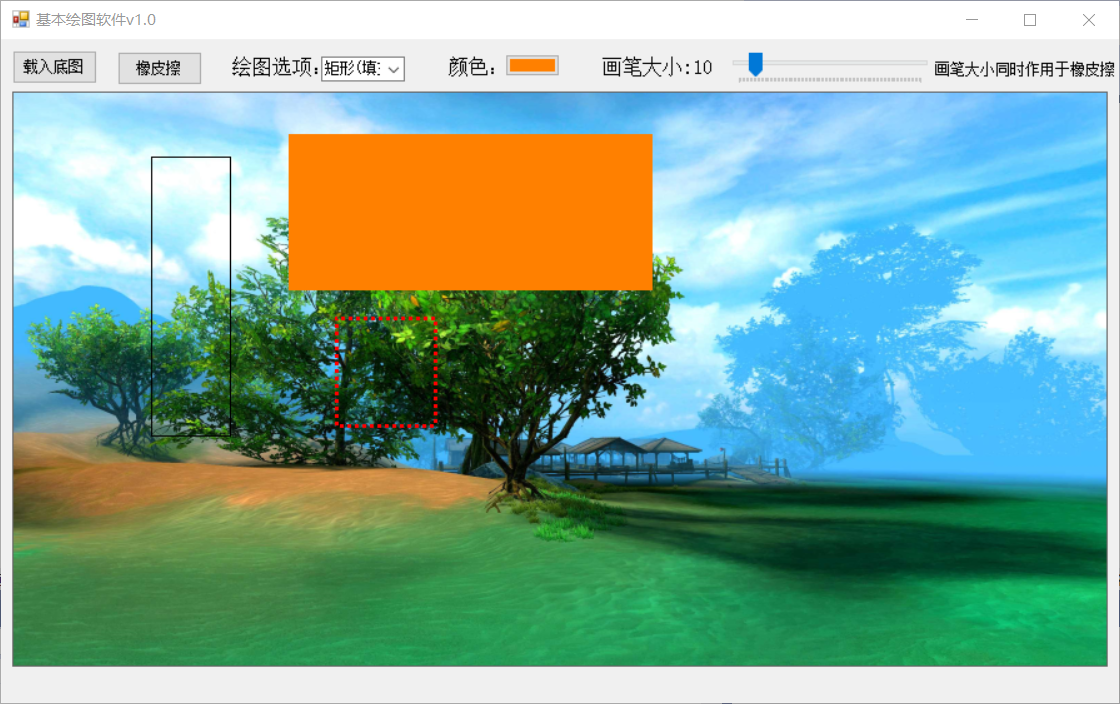This screenshot has height=704, width=1120.
Task: Click the dropdown arrow next to 矩形(填充)
Action: click(392, 68)
